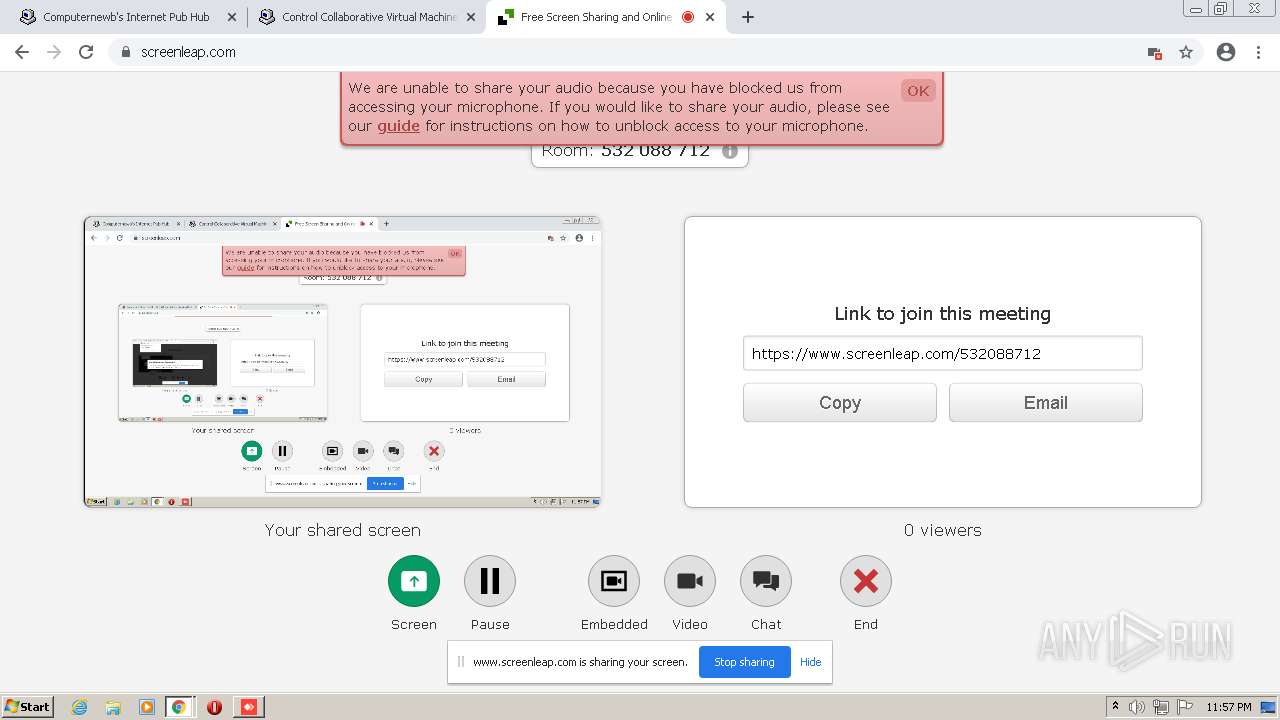This screenshot has height=720, width=1280.
Task: View site lock information icon
Action: click(126, 52)
